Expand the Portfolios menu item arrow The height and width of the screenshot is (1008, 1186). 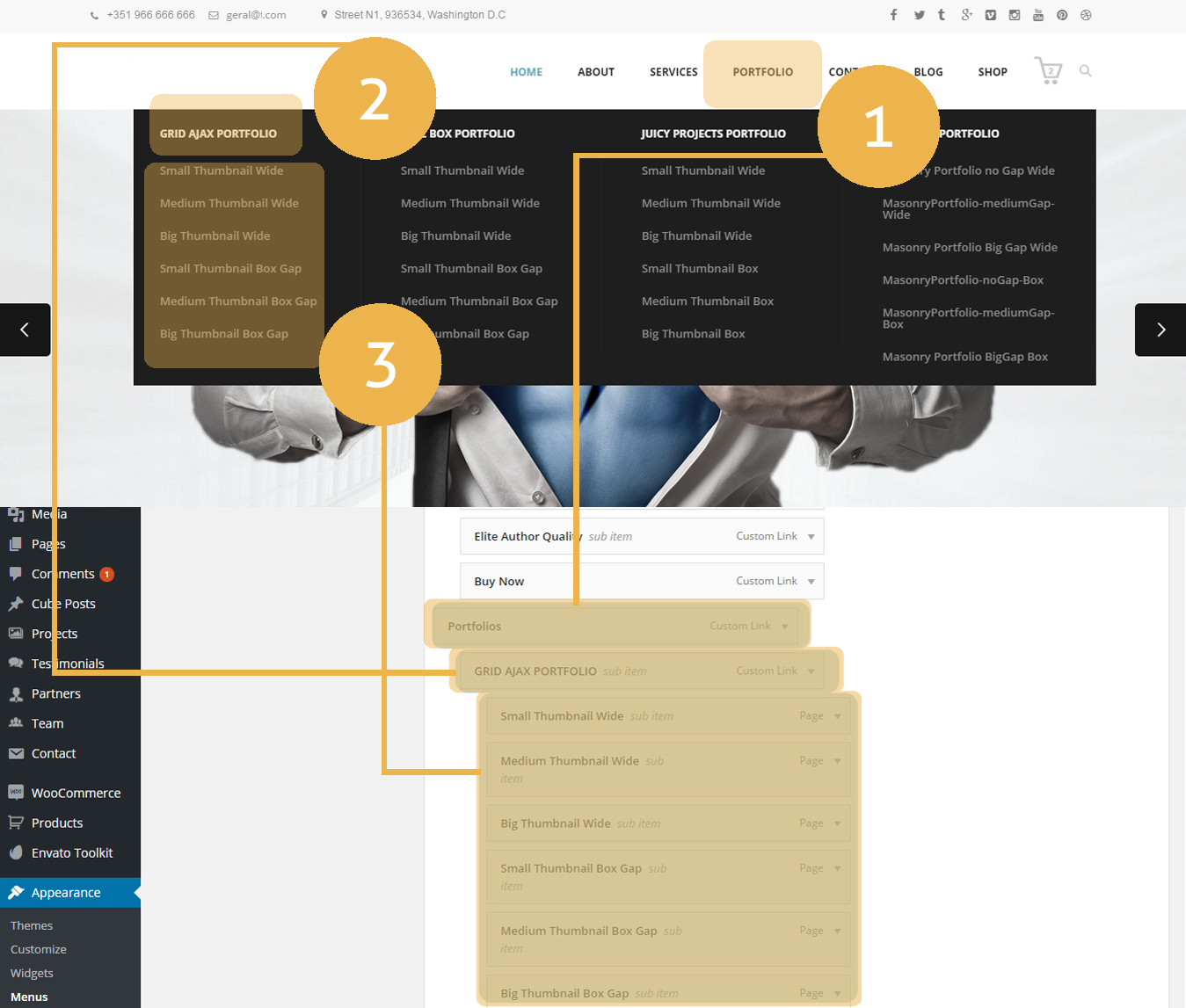(x=784, y=627)
